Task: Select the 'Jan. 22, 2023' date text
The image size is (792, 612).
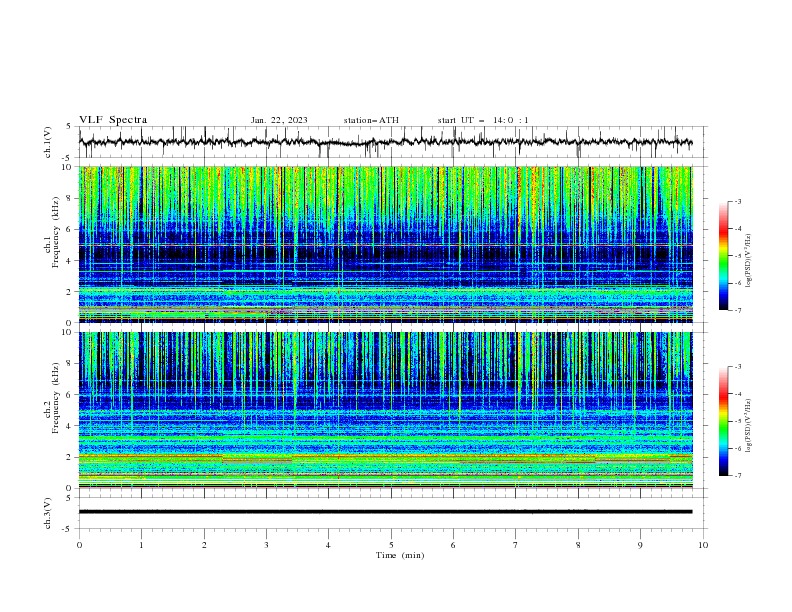Action: pyautogui.click(x=279, y=120)
